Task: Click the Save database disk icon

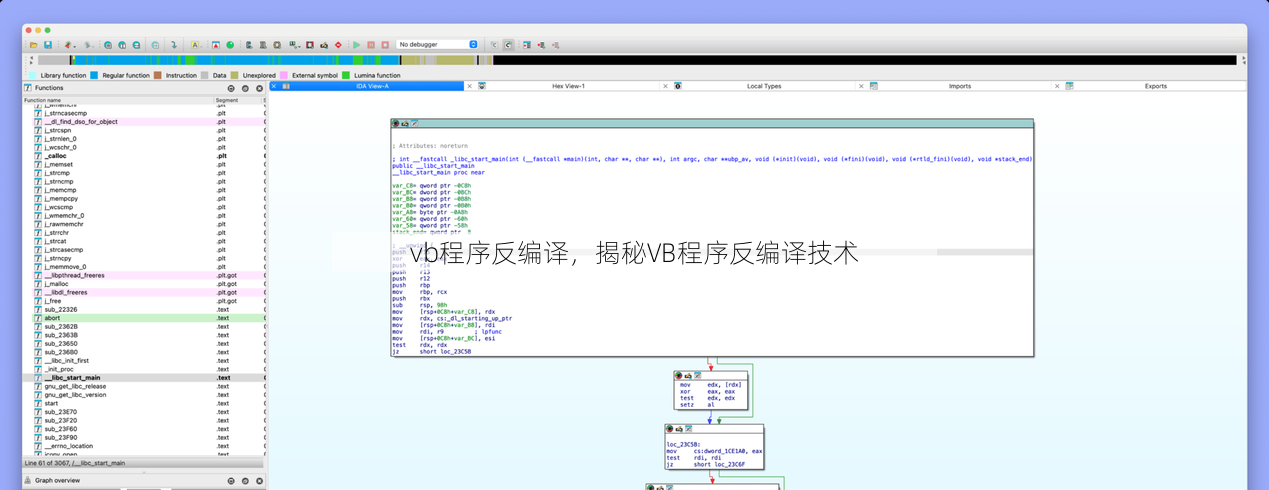Action: click(47, 45)
